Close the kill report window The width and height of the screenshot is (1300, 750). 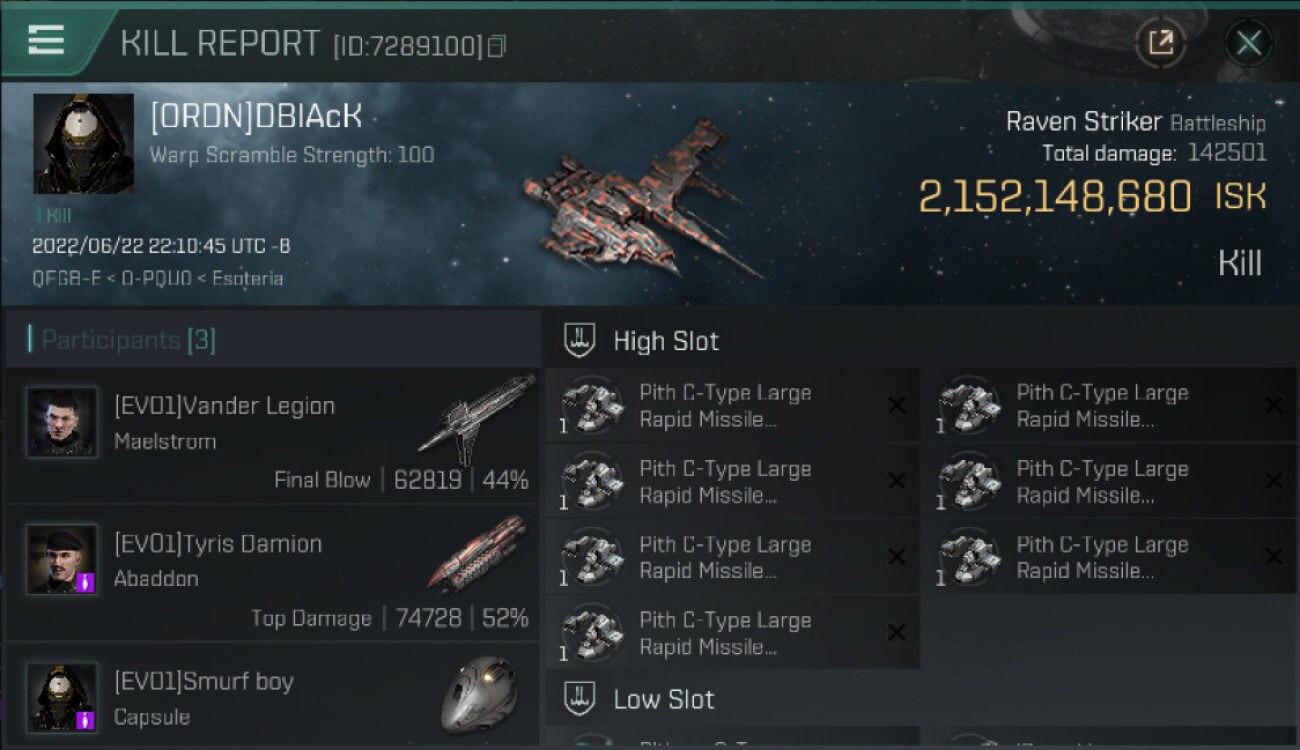point(1248,43)
